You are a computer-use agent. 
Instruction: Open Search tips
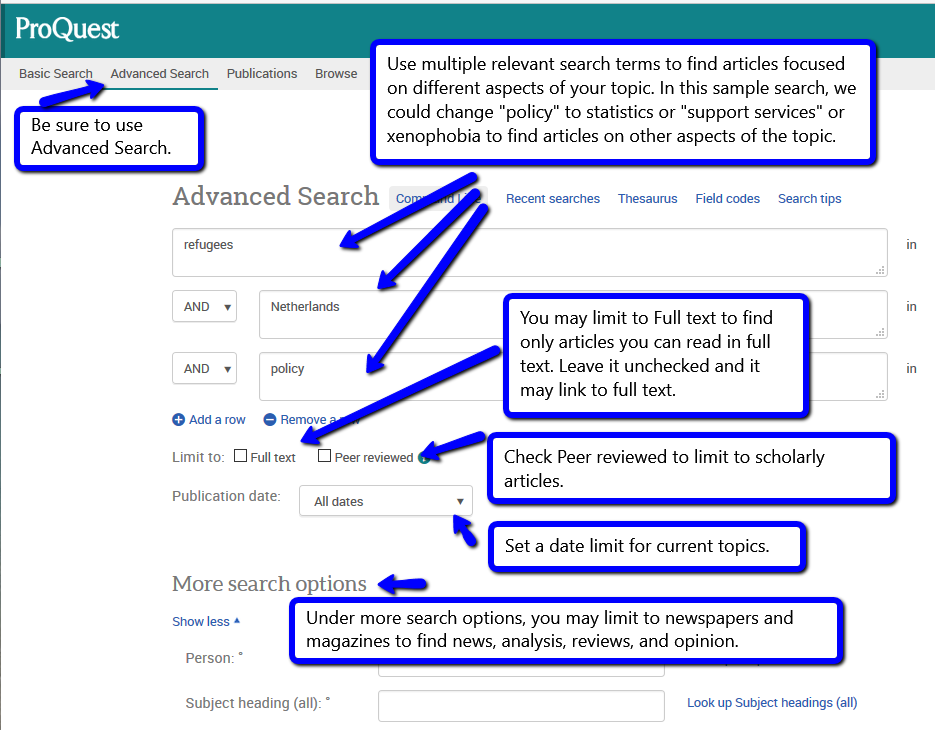(x=809, y=198)
